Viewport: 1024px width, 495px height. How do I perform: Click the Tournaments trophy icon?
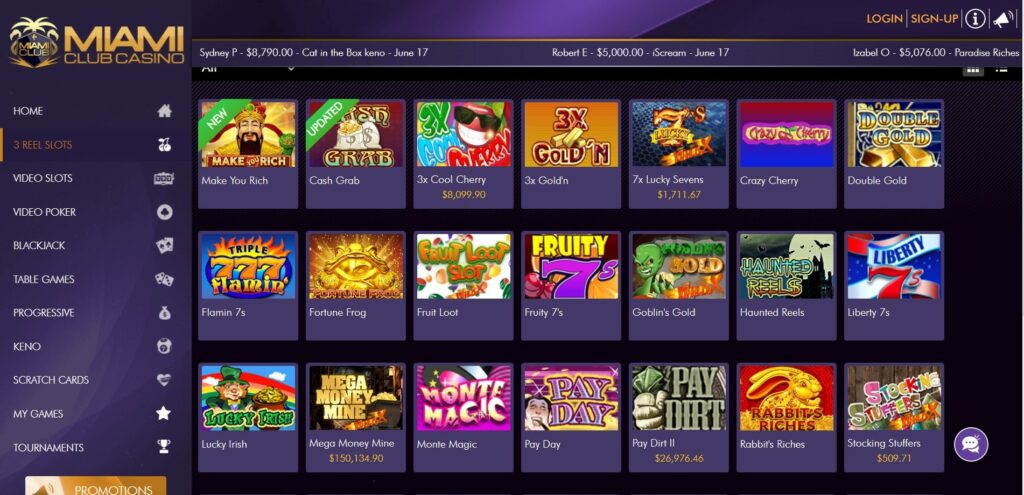coord(164,447)
